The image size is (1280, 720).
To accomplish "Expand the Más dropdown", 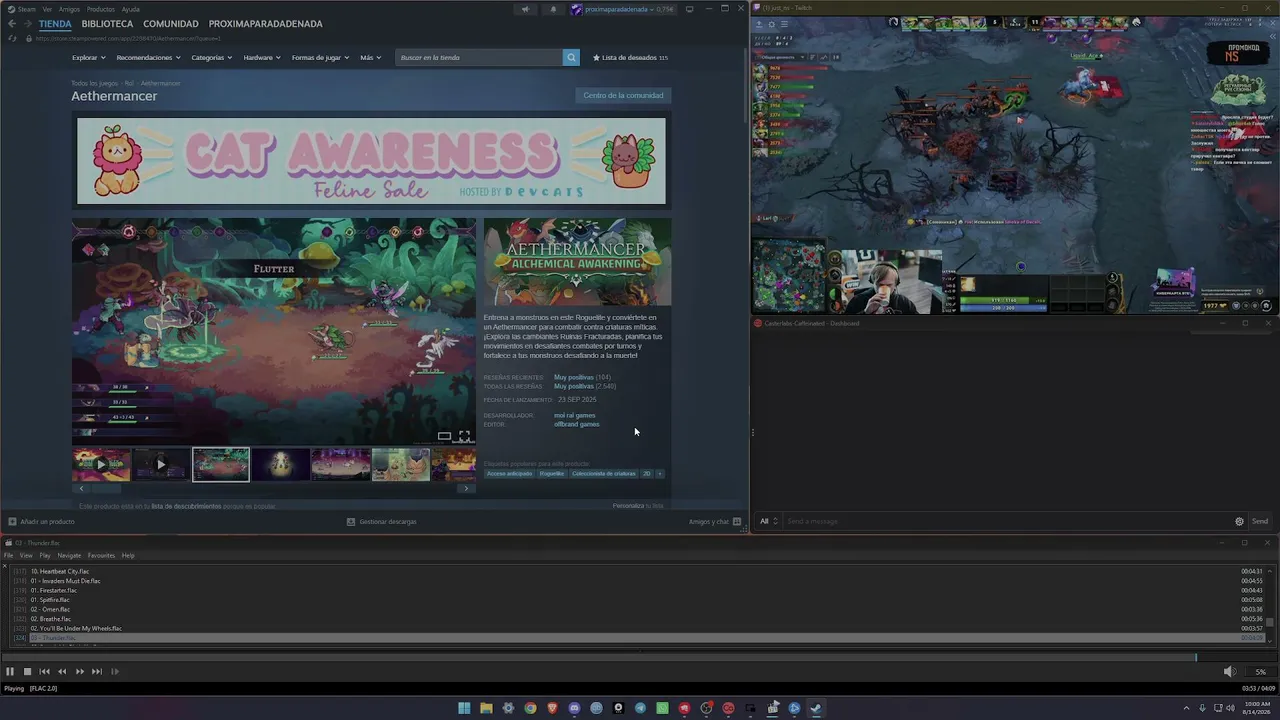I will [370, 58].
